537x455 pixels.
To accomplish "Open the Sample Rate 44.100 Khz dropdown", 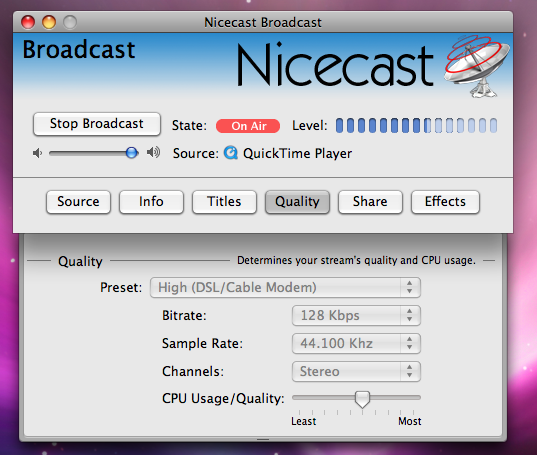I will pyautogui.click(x=356, y=343).
